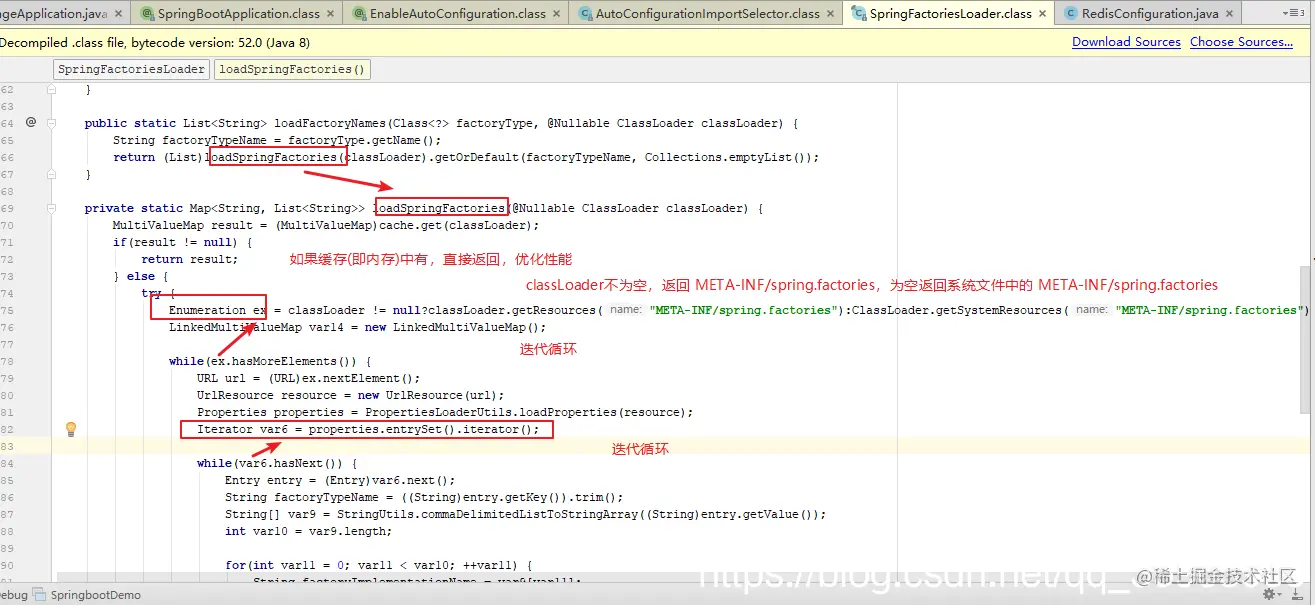This screenshot has width=1315, height=605.
Task: Switch to the SpringBootApplication.class tab
Action: click(236, 14)
